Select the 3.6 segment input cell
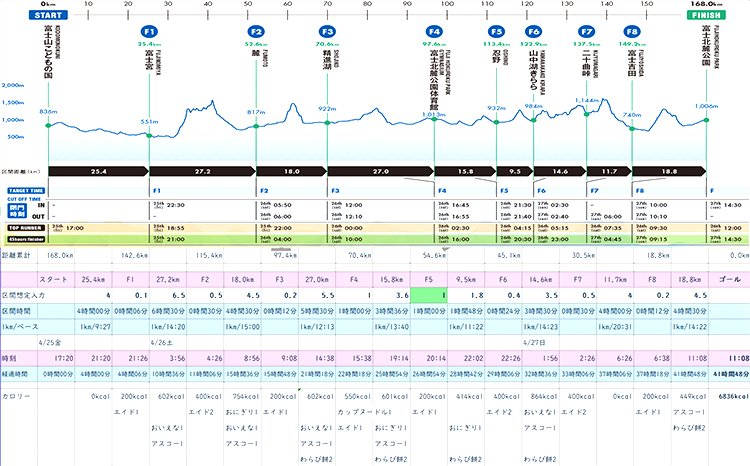The height and width of the screenshot is (466, 750). coord(392,295)
